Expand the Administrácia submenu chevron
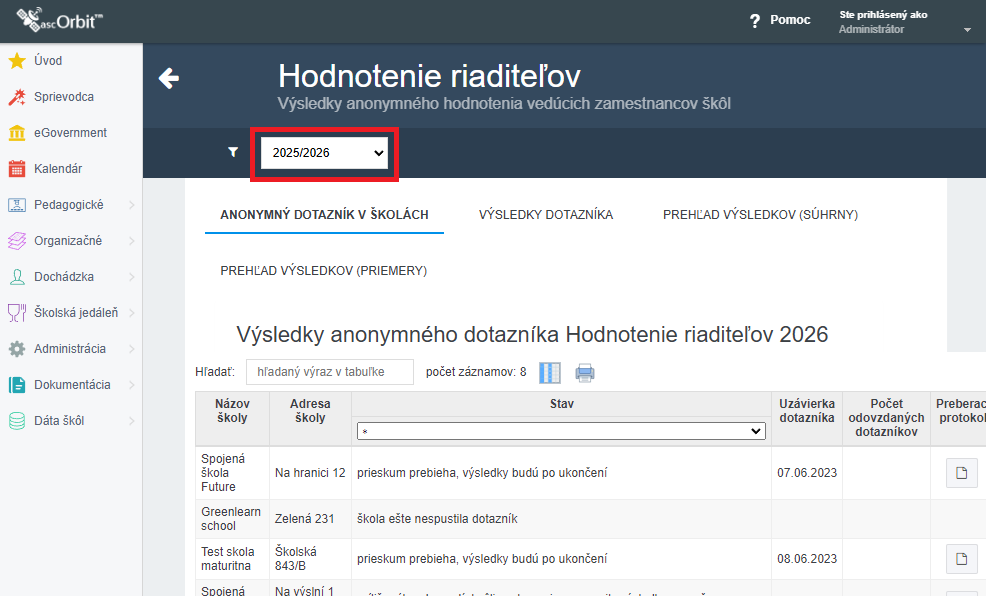This screenshot has width=986, height=596. pyautogui.click(x=131, y=349)
